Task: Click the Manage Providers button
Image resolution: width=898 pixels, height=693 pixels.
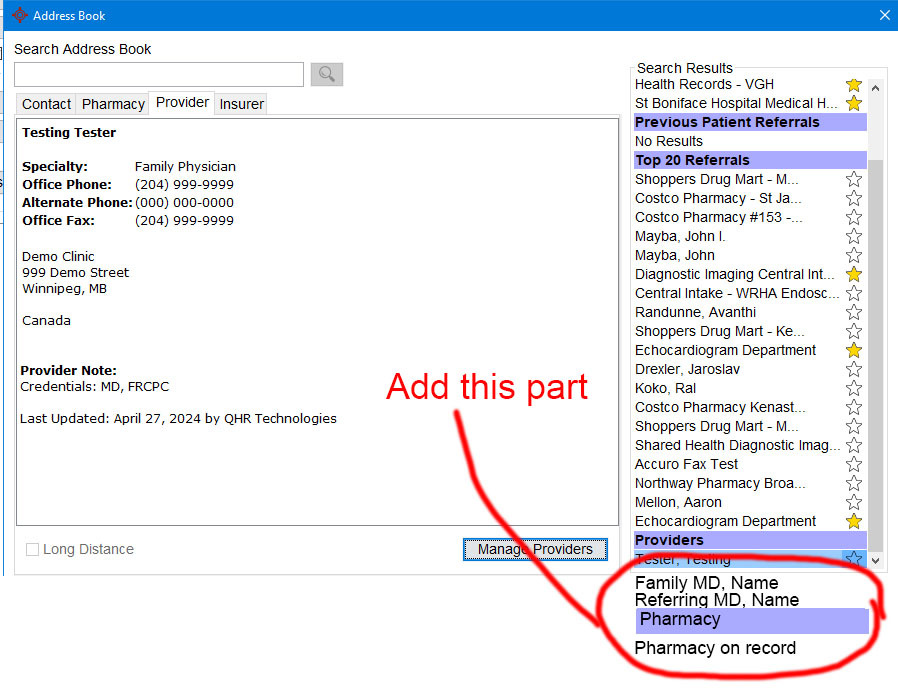Action: point(535,549)
